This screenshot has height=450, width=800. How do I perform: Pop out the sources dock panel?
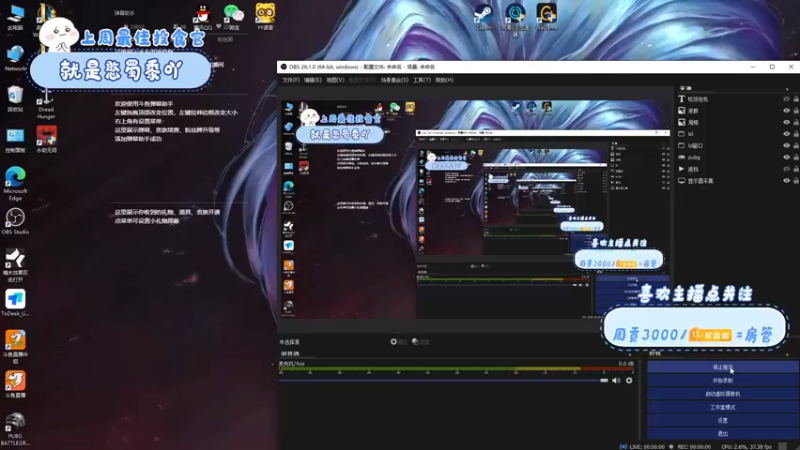tap(787, 89)
